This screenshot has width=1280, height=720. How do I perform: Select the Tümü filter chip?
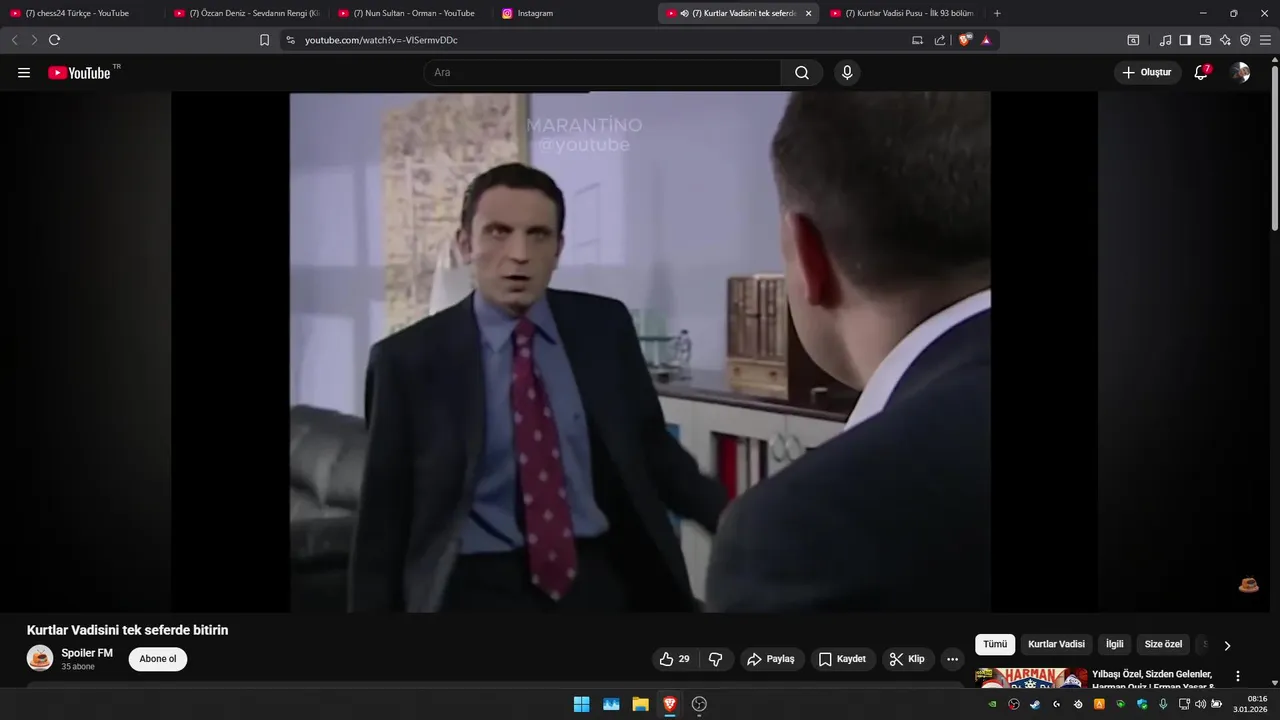[x=995, y=645]
